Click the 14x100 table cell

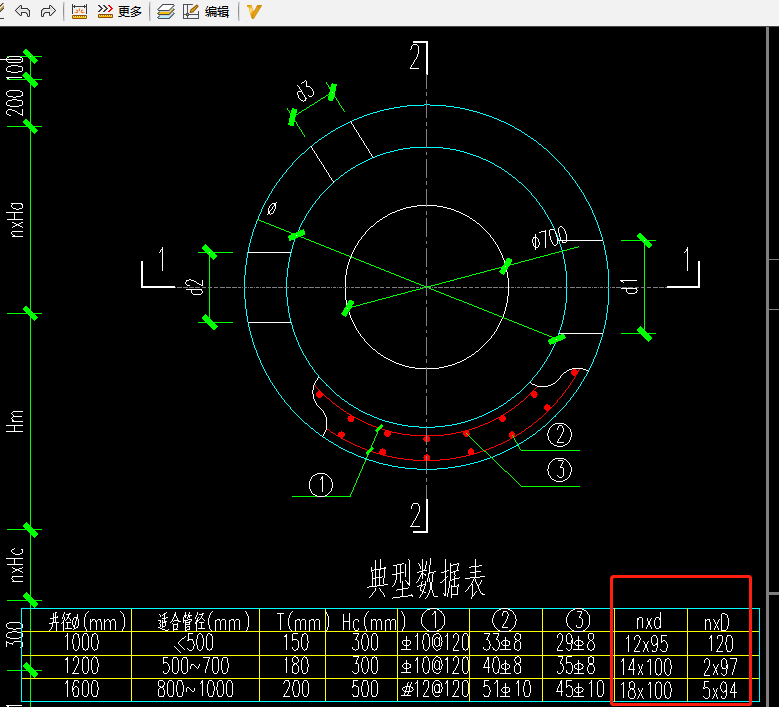click(x=646, y=667)
